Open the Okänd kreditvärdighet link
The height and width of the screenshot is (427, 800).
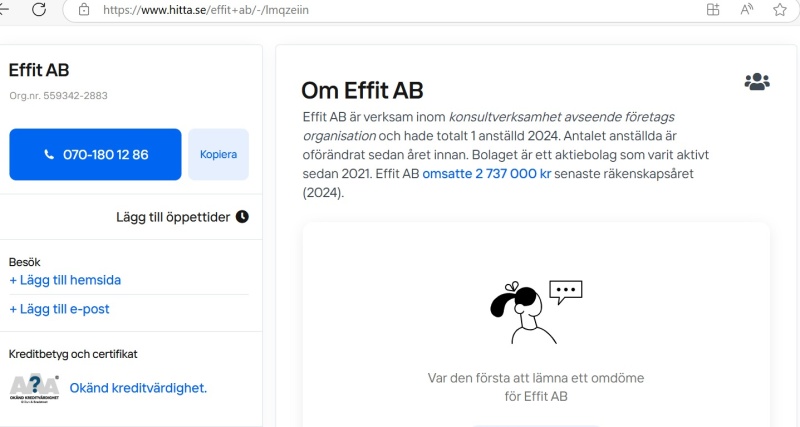tap(138, 388)
